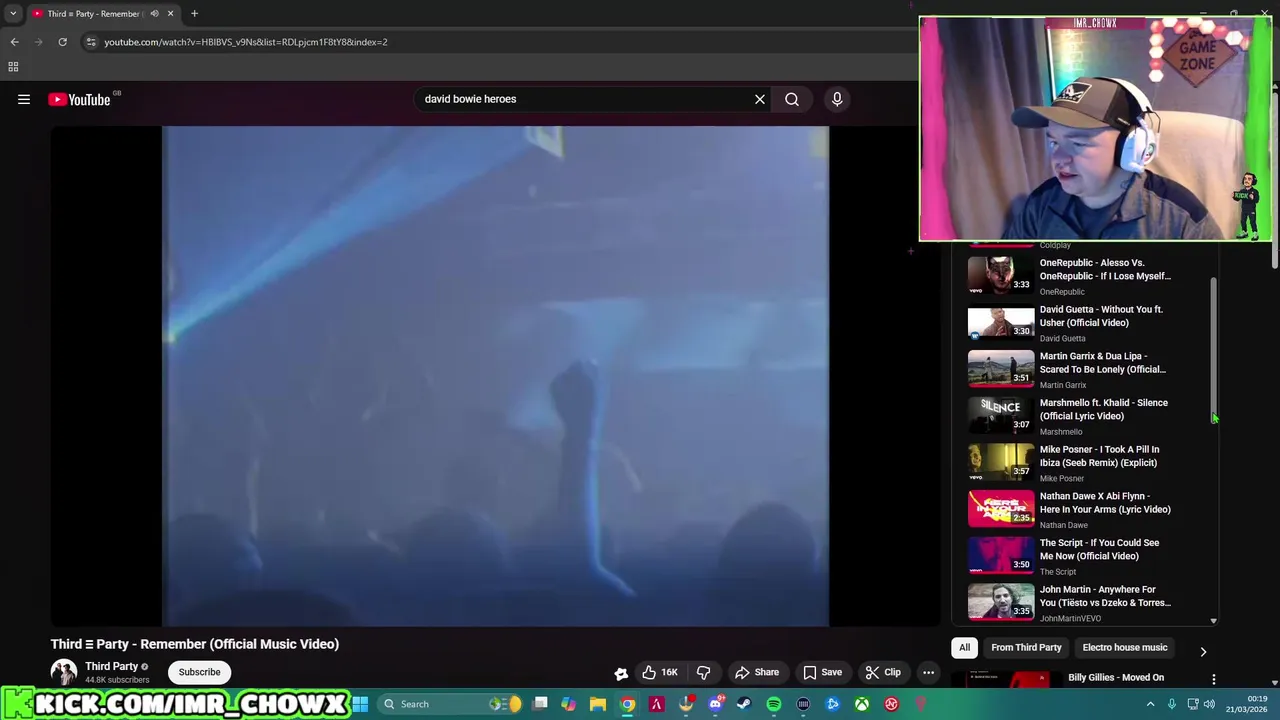The width and height of the screenshot is (1280, 720).
Task: Open volume control in system tray
Action: point(1209,704)
